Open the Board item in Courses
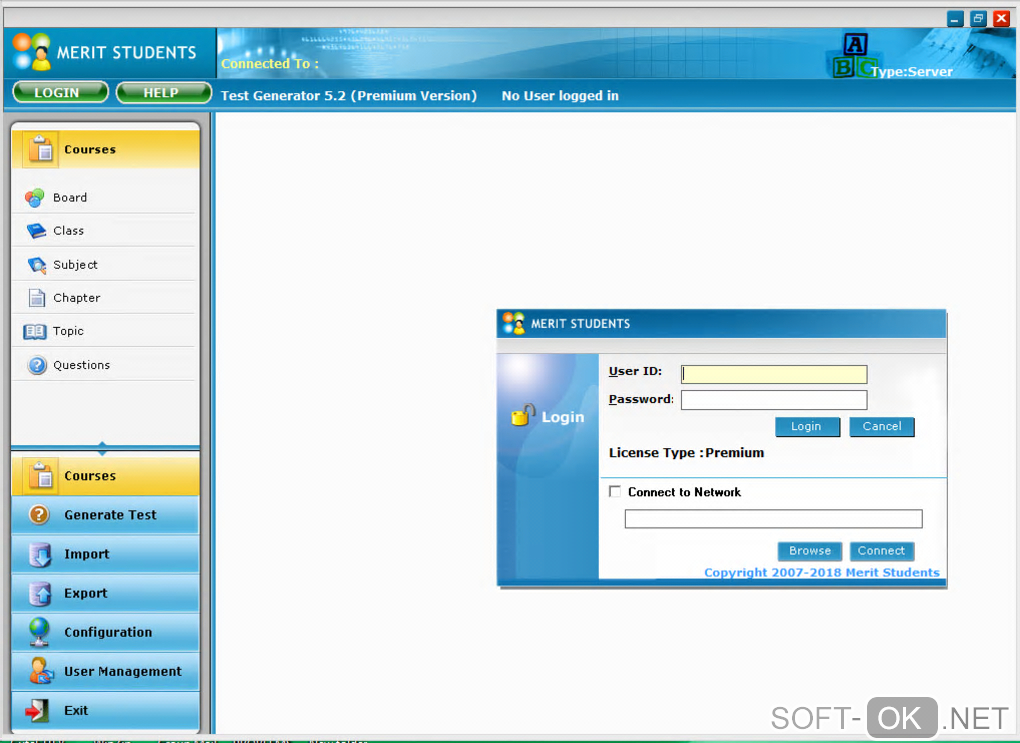Viewport: 1020px width, 743px height. click(x=104, y=197)
